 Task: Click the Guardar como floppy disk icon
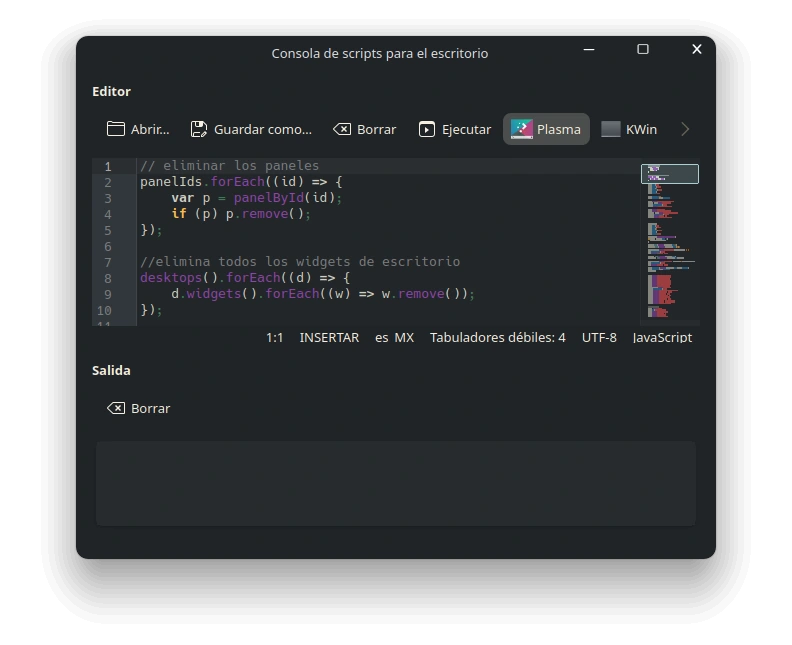coord(199,129)
